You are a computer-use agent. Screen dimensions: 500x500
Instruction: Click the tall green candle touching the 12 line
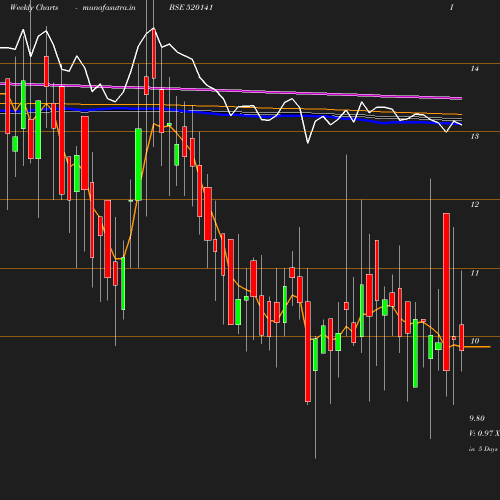tap(138, 164)
